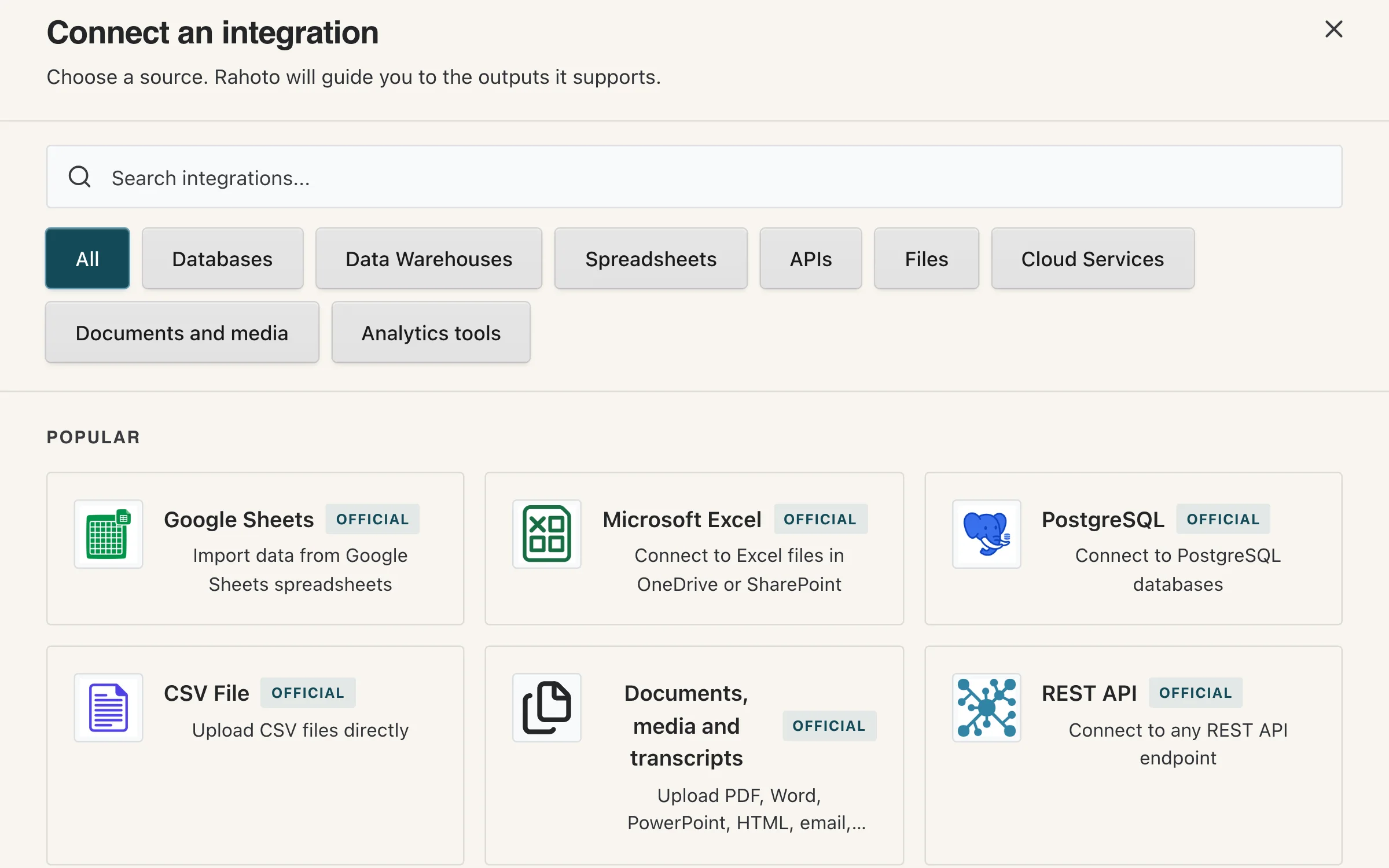Click "Connect to PostgreSQL databases" description
Image resolution: width=1389 pixels, height=868 pixels.
(1178, 569)
